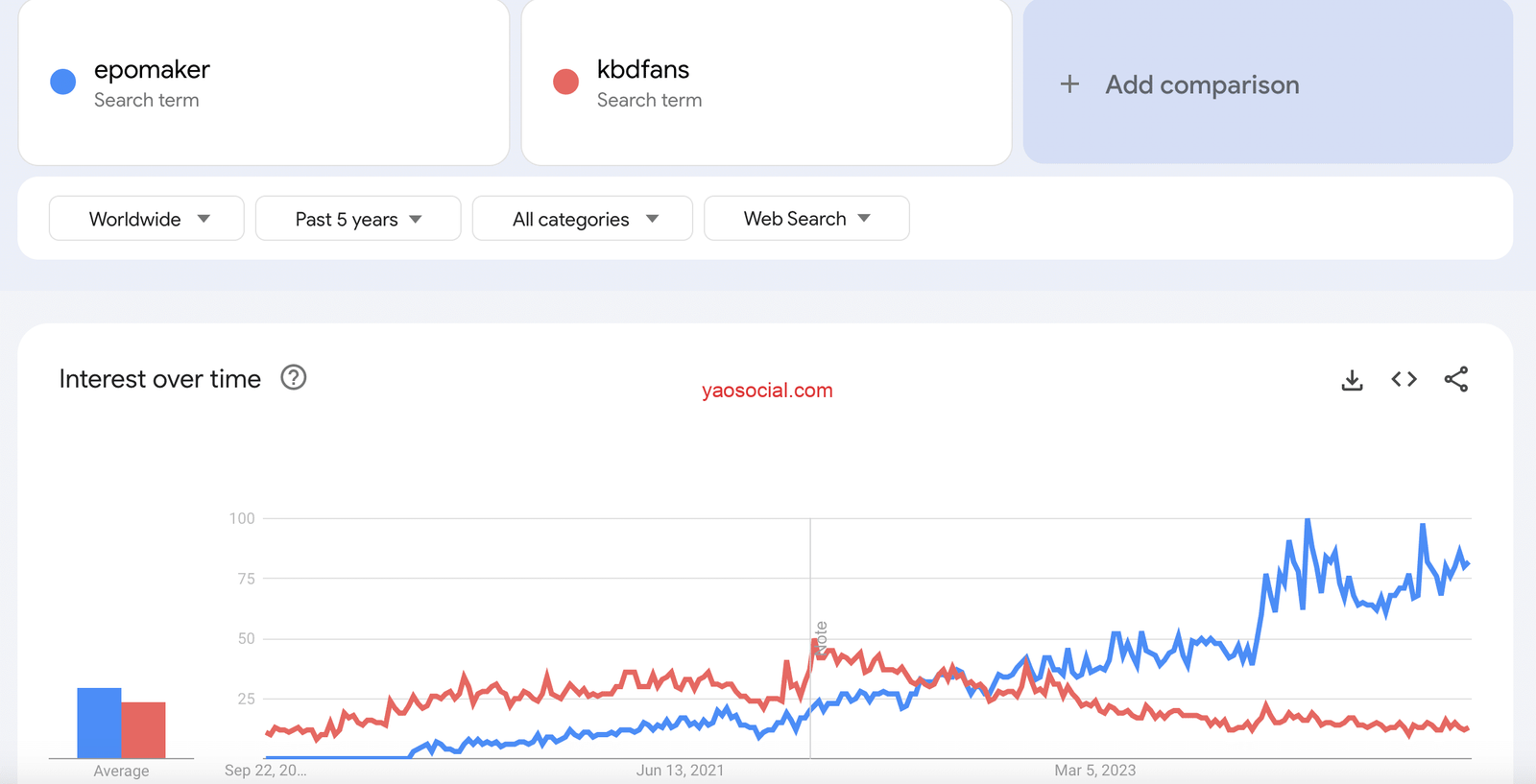Click the Interest over time heading
This screenshot has width=1536, height=784.
tap(160, 379)
